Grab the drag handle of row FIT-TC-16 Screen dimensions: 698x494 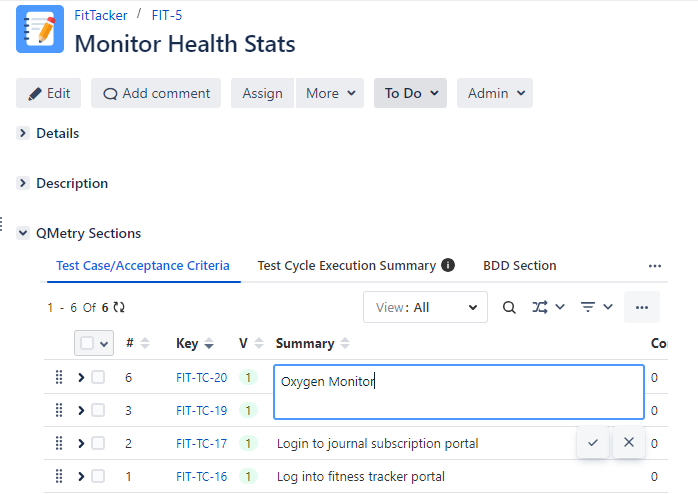[59, 476]
